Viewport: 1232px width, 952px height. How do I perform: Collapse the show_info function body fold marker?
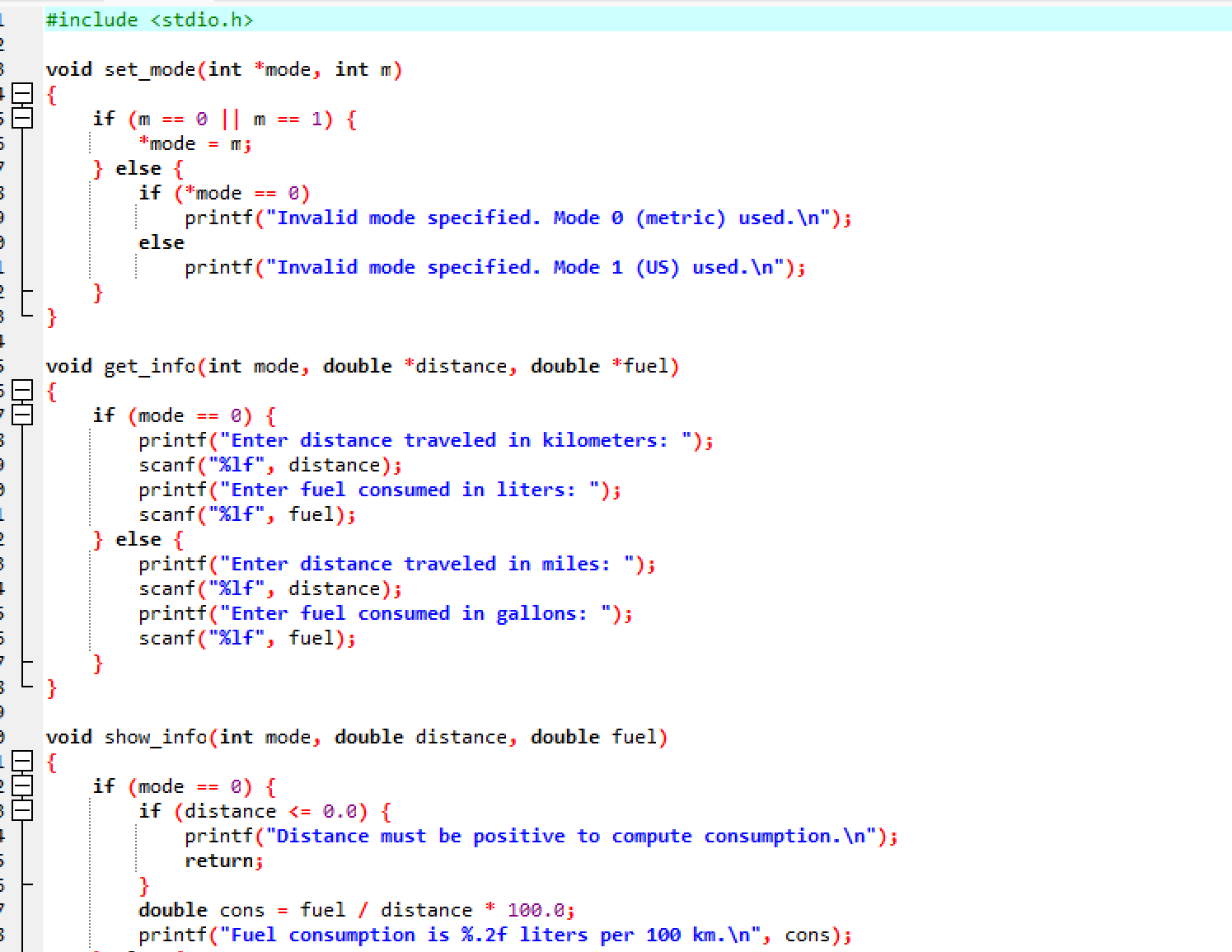pyautogui.click(x=22, y=762)
